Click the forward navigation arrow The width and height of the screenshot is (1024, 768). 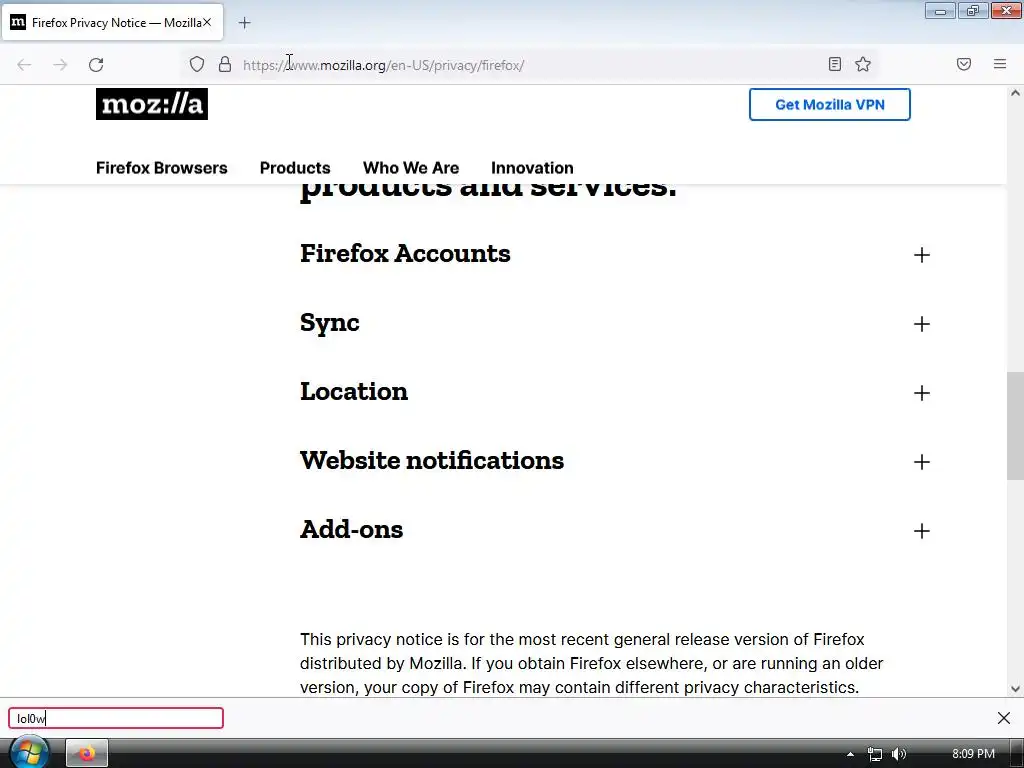click(x=60, y=65)
